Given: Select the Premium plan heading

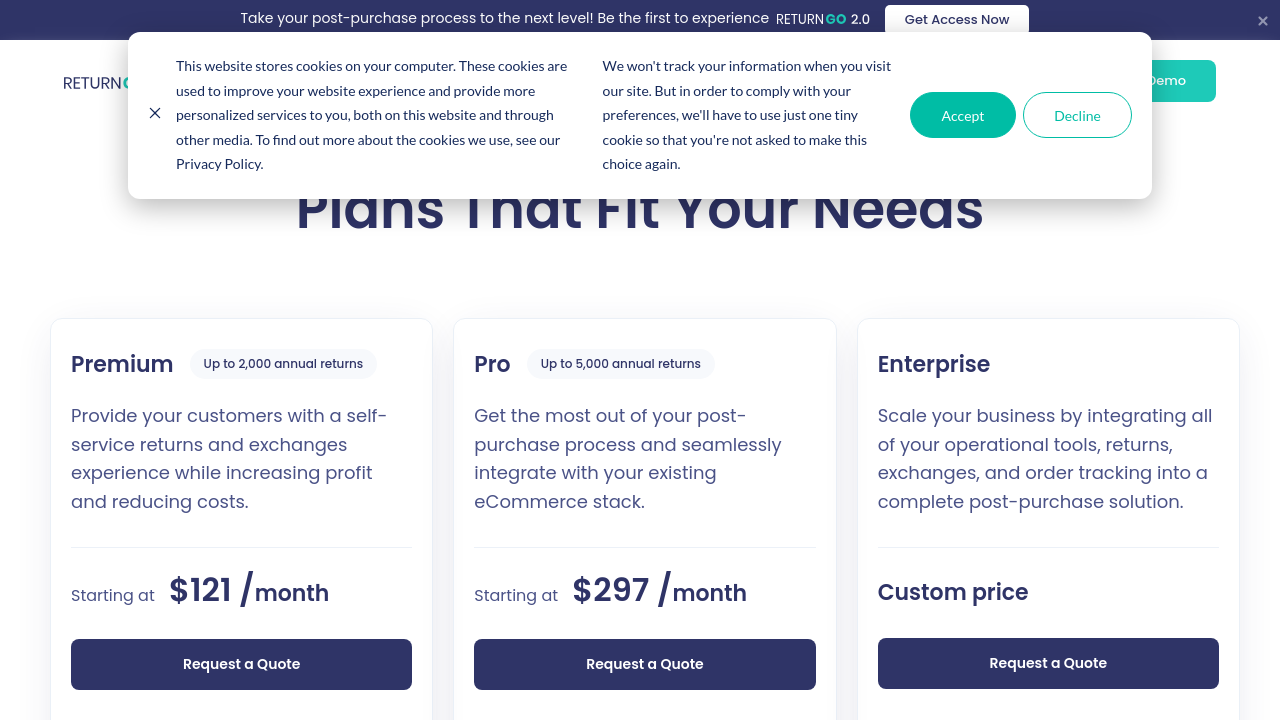Looking at the screenshot, I should coord(122,364).
